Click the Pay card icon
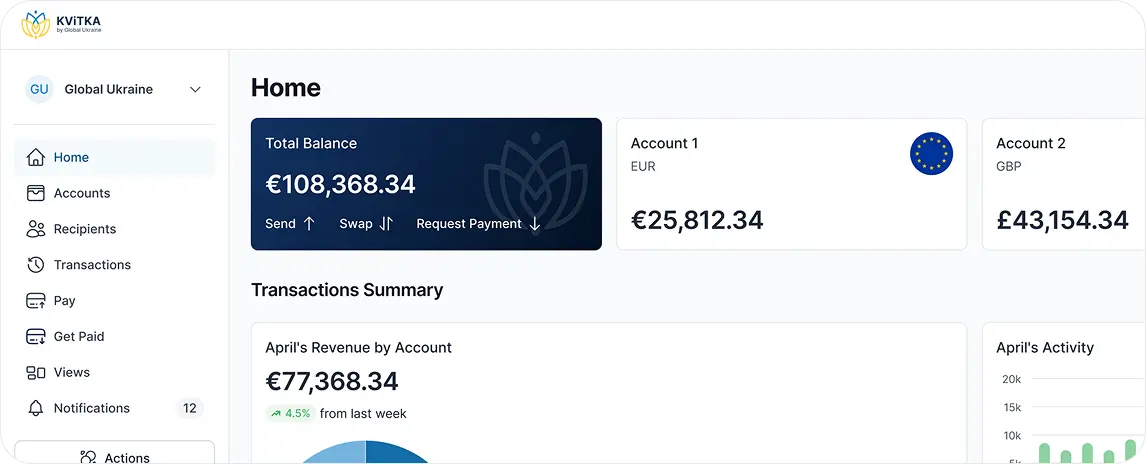Screen dimensions: 1146x464 coord(36,301)
